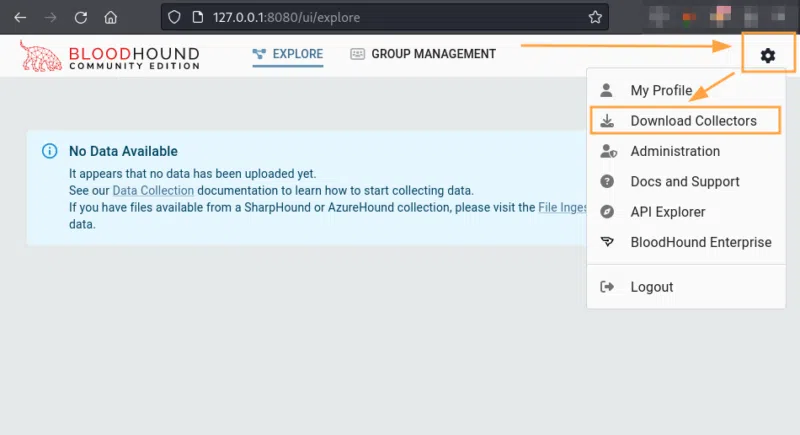800x435 pixels.
Task: Choose Download Collectors in the menu
Action: 686,121
